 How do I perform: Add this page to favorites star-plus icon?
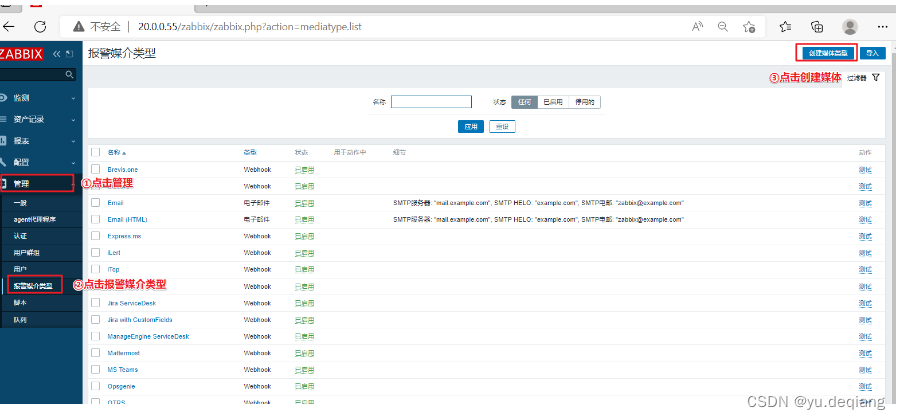[x=748, y=27]
